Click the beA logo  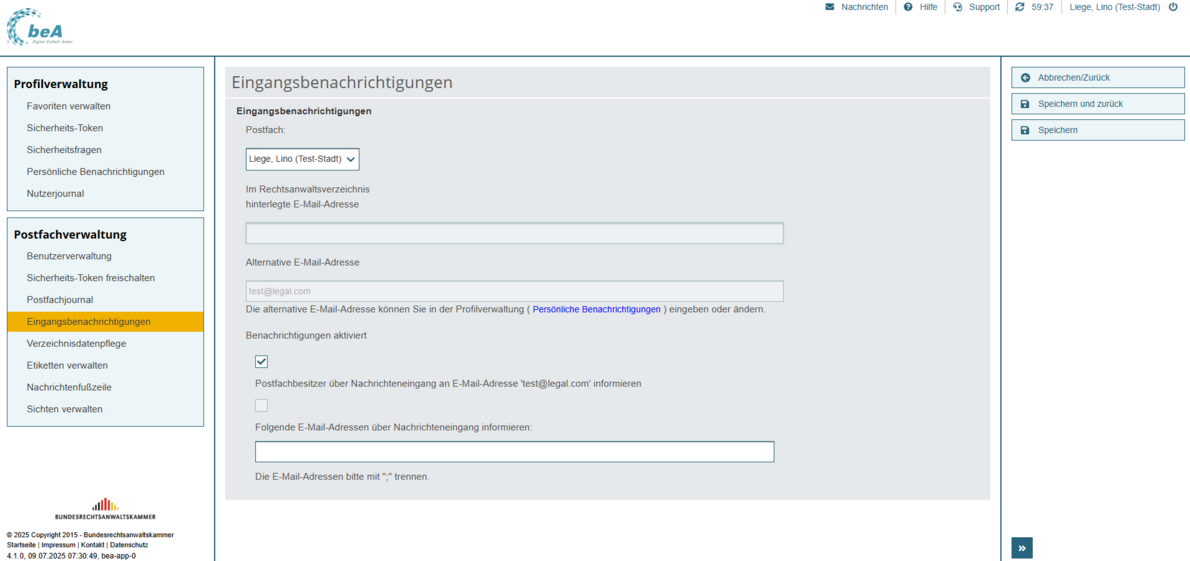coord(40,27)
